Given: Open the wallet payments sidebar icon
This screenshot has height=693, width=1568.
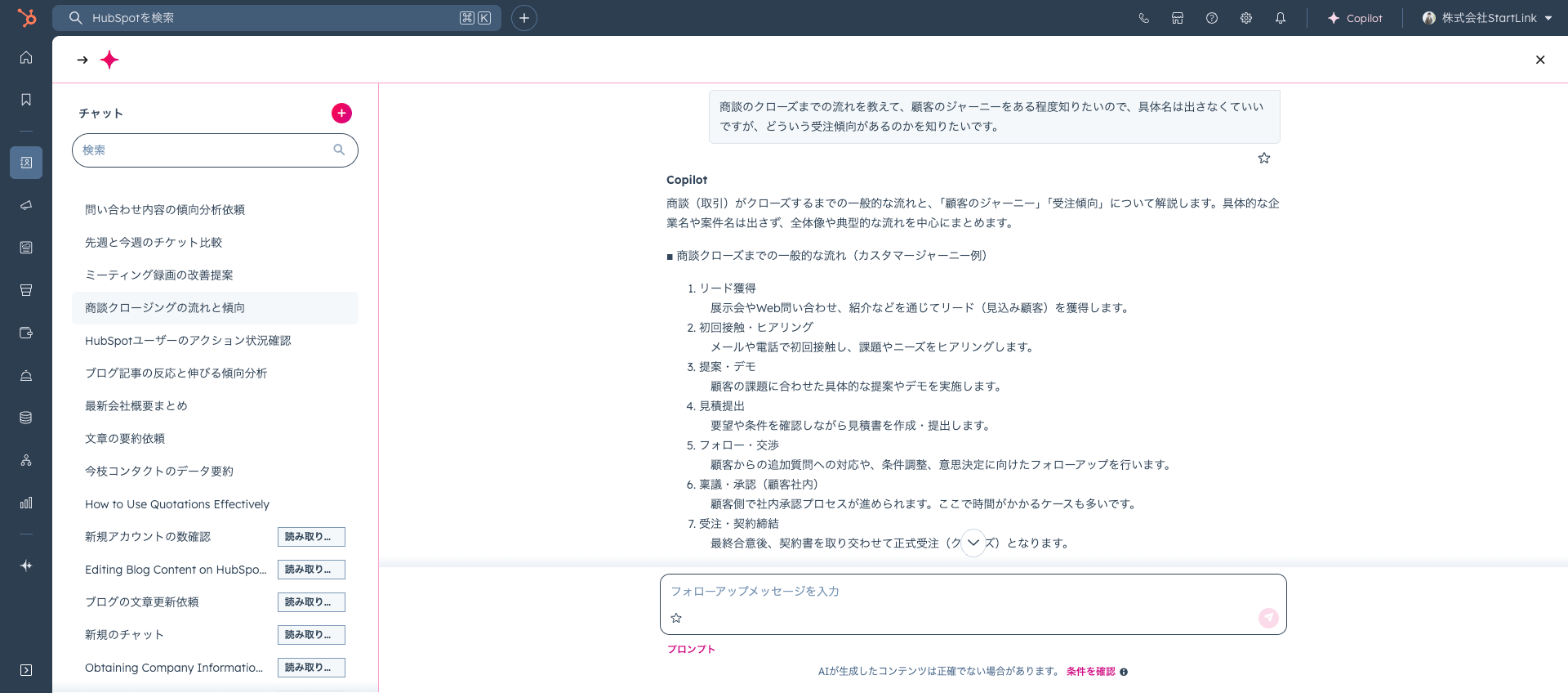Looking at the screenshot, I should coord(26,333).
